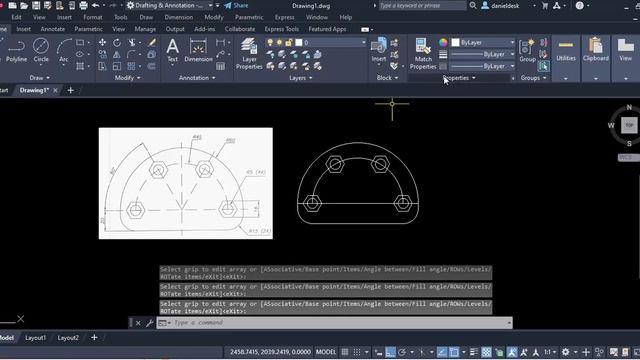Add a new layout tab
This screenshot has height=360, width=640.
pyautogui.click(x=94, y=338)
